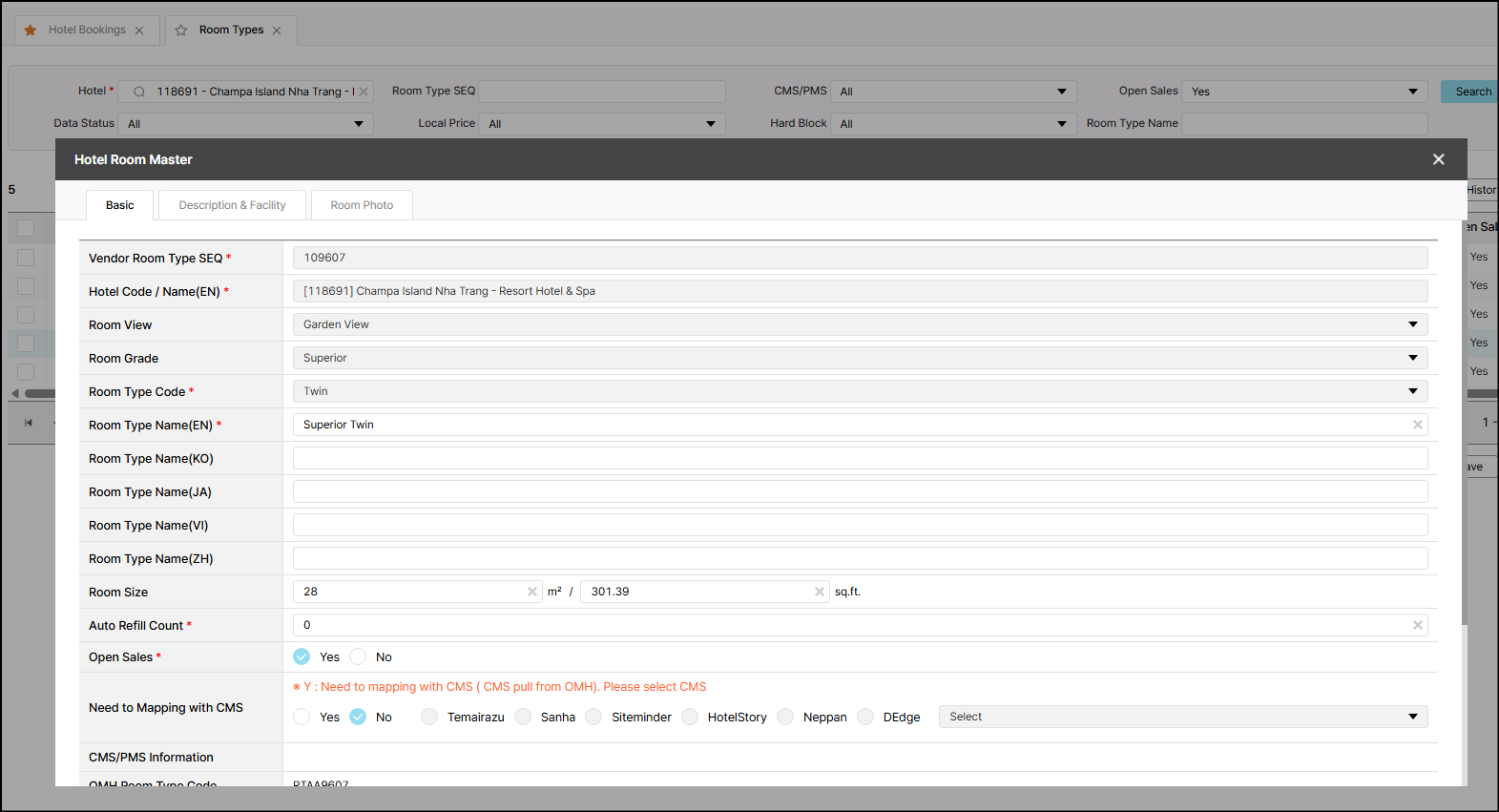The height and width of the screenshot is (812, 1499).
Task: Expand the Room View dropdown
Action: click(x=1412, y=324)
